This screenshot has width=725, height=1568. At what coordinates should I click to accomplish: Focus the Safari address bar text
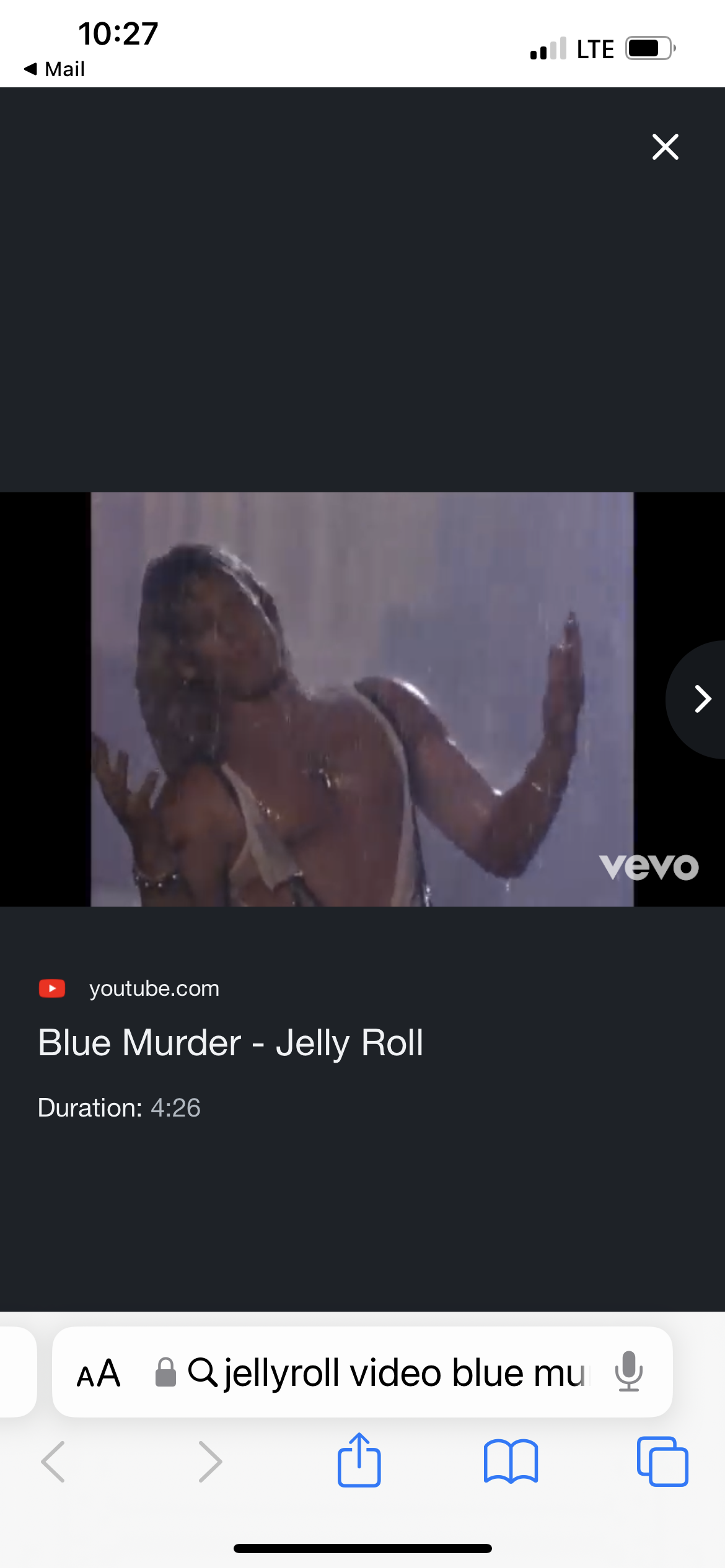coord(404,1373)
